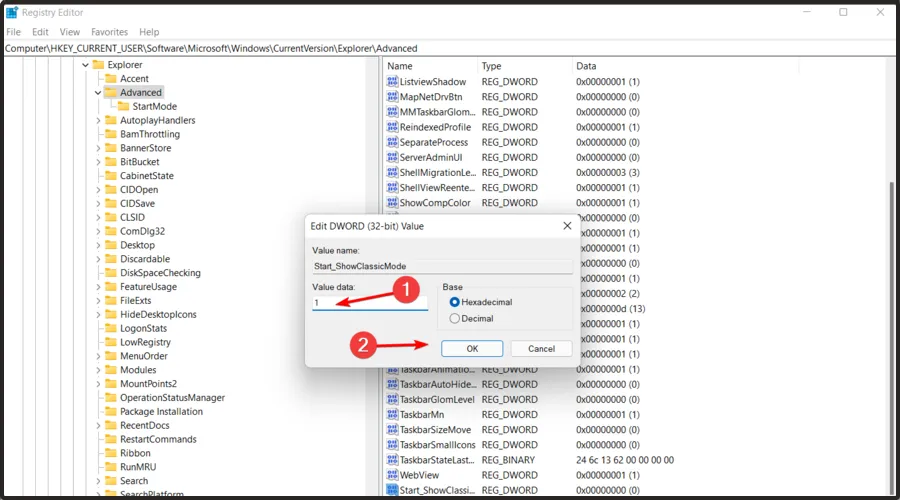
Task: Expand the AutoplayHandlers key
Action: coord(98,120)
